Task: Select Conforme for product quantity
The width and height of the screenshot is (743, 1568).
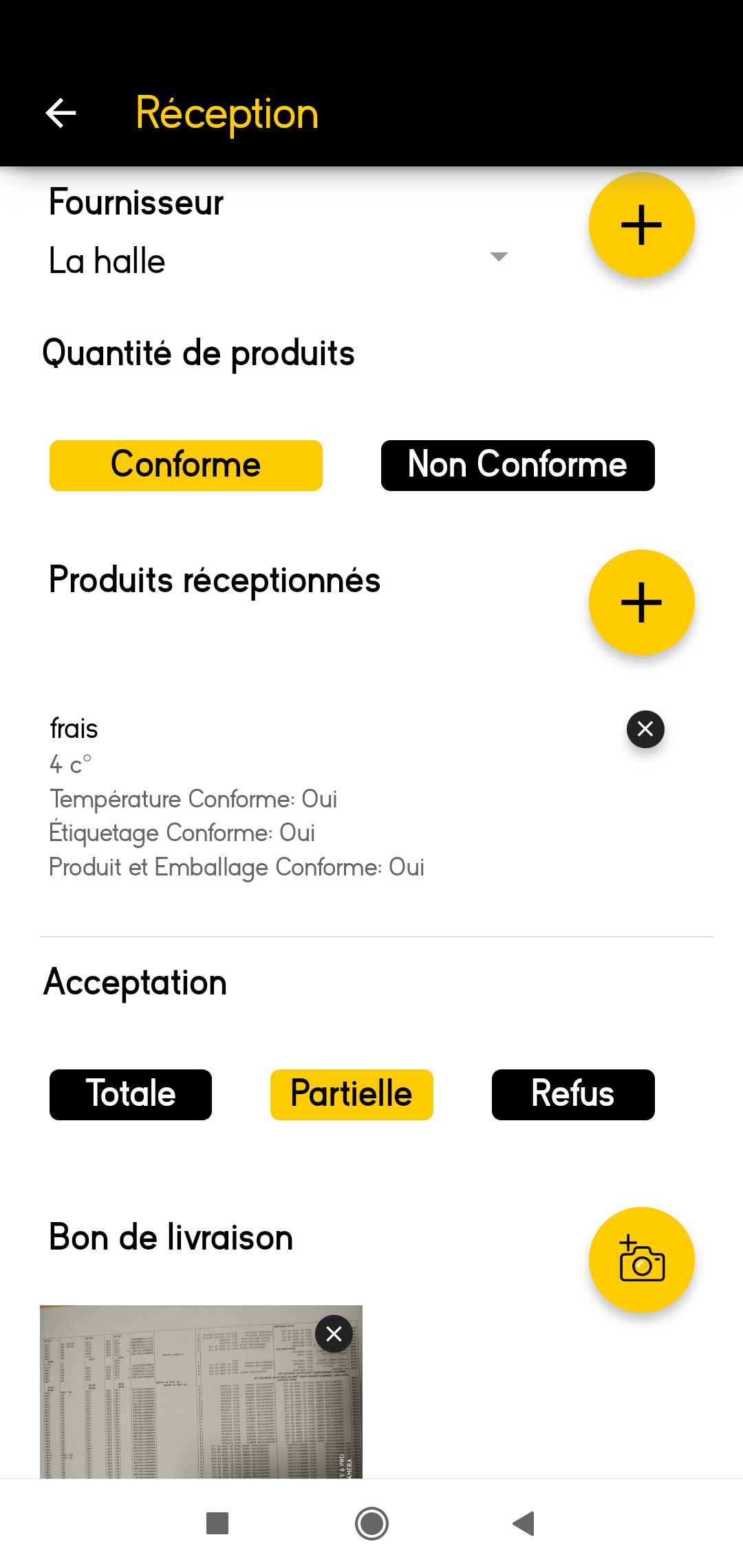Action: tap(186, 466)
